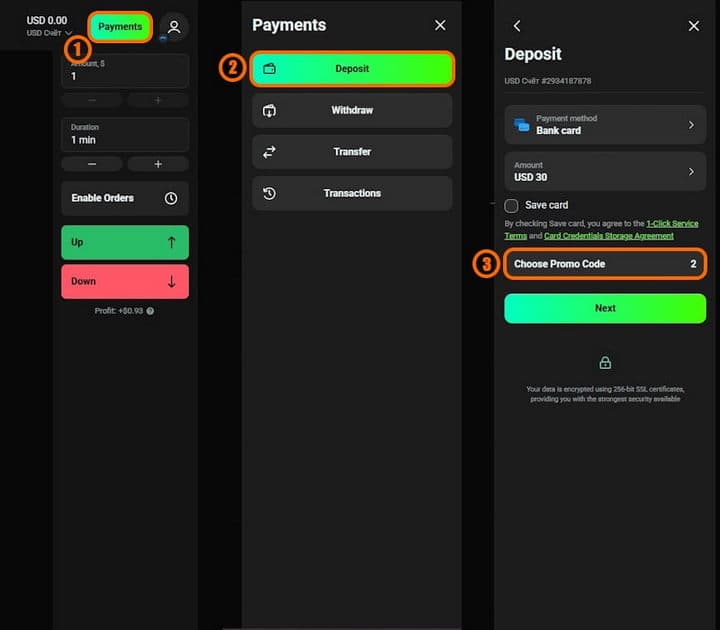Screen dimensions: 720x630
Task: Choose Withdraw in Payments menu
Action: pos(352,111)
